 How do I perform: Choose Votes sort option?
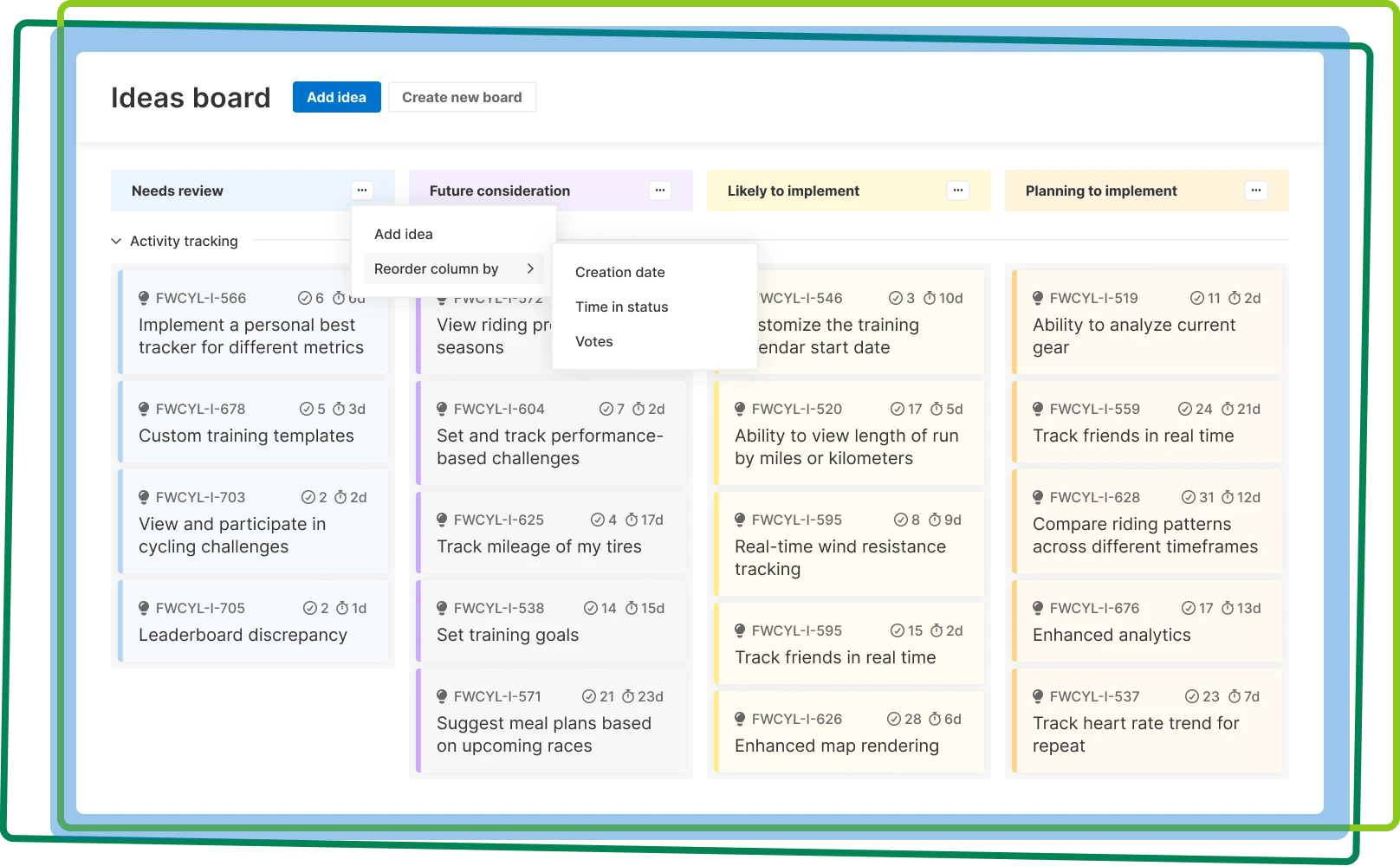tap(594, 341)
